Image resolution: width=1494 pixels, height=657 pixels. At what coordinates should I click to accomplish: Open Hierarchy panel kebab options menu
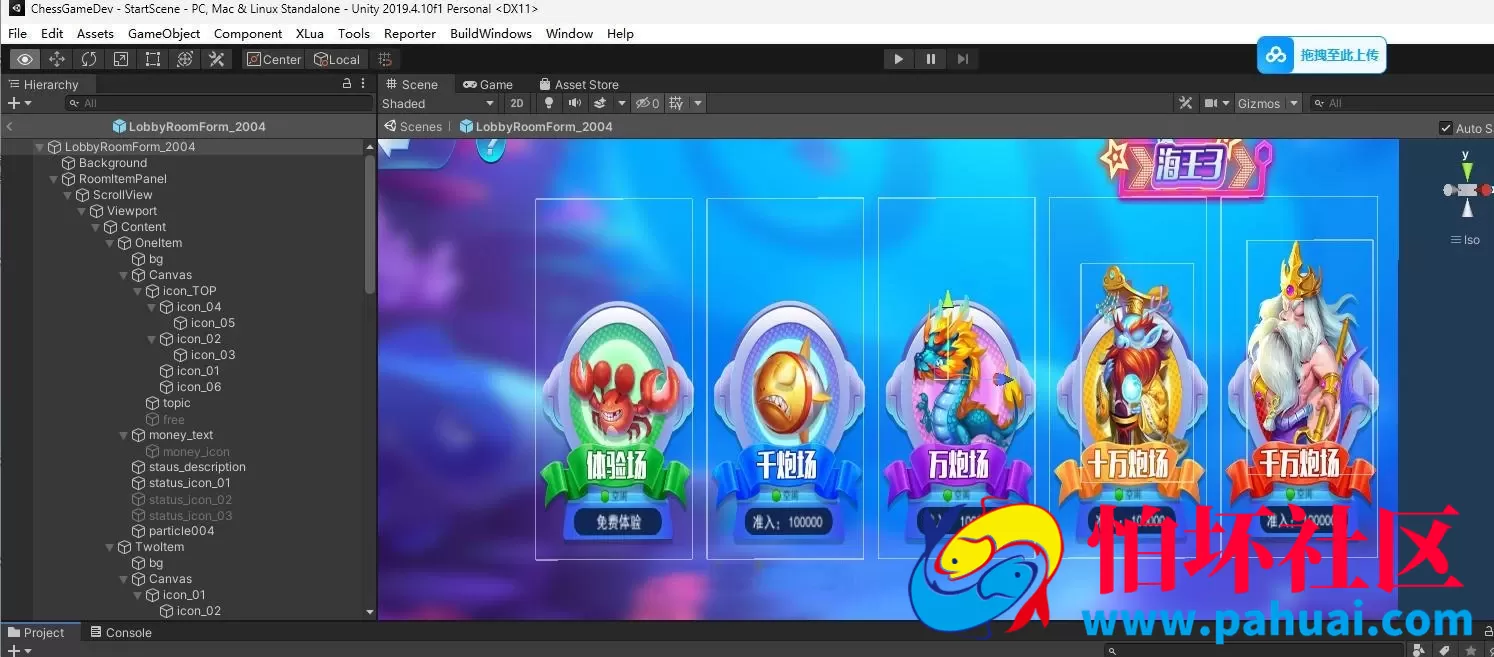point(364,84)
